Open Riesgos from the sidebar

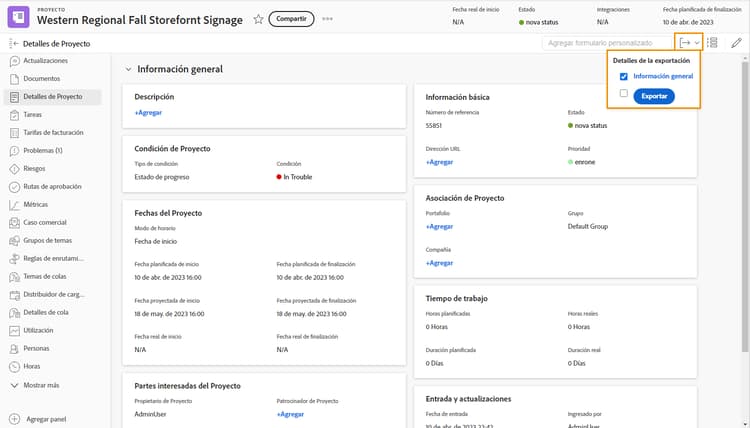34,168
